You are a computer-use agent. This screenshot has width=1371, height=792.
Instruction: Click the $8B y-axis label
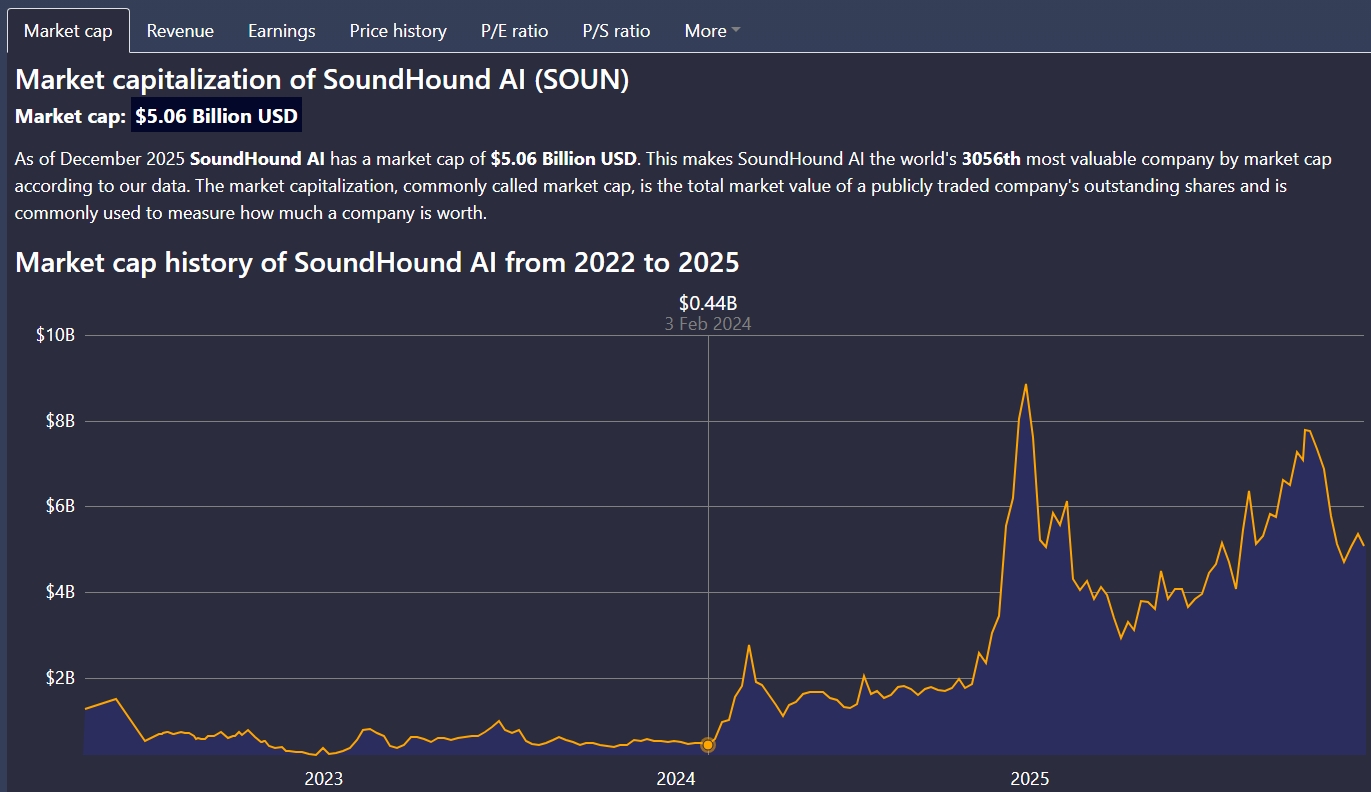point(60,421)
